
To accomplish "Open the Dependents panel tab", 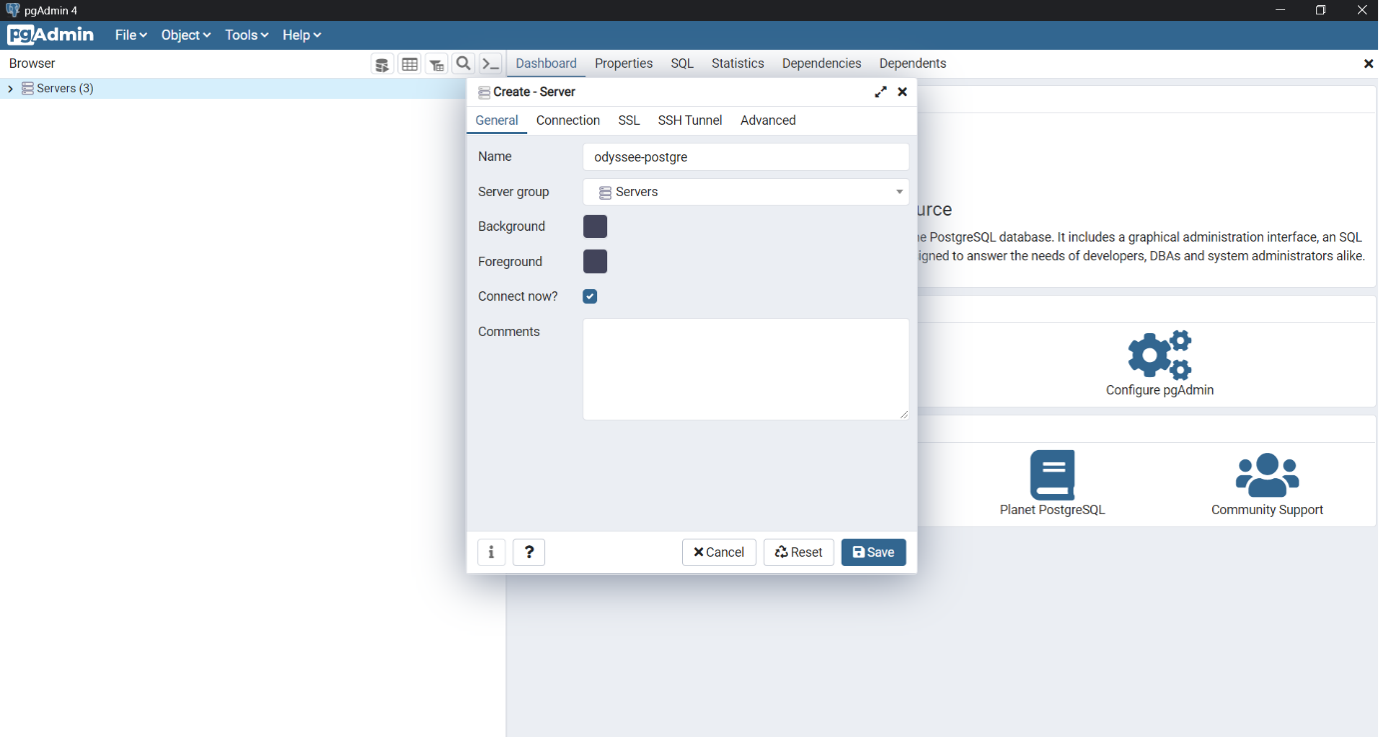I will 913,64.
